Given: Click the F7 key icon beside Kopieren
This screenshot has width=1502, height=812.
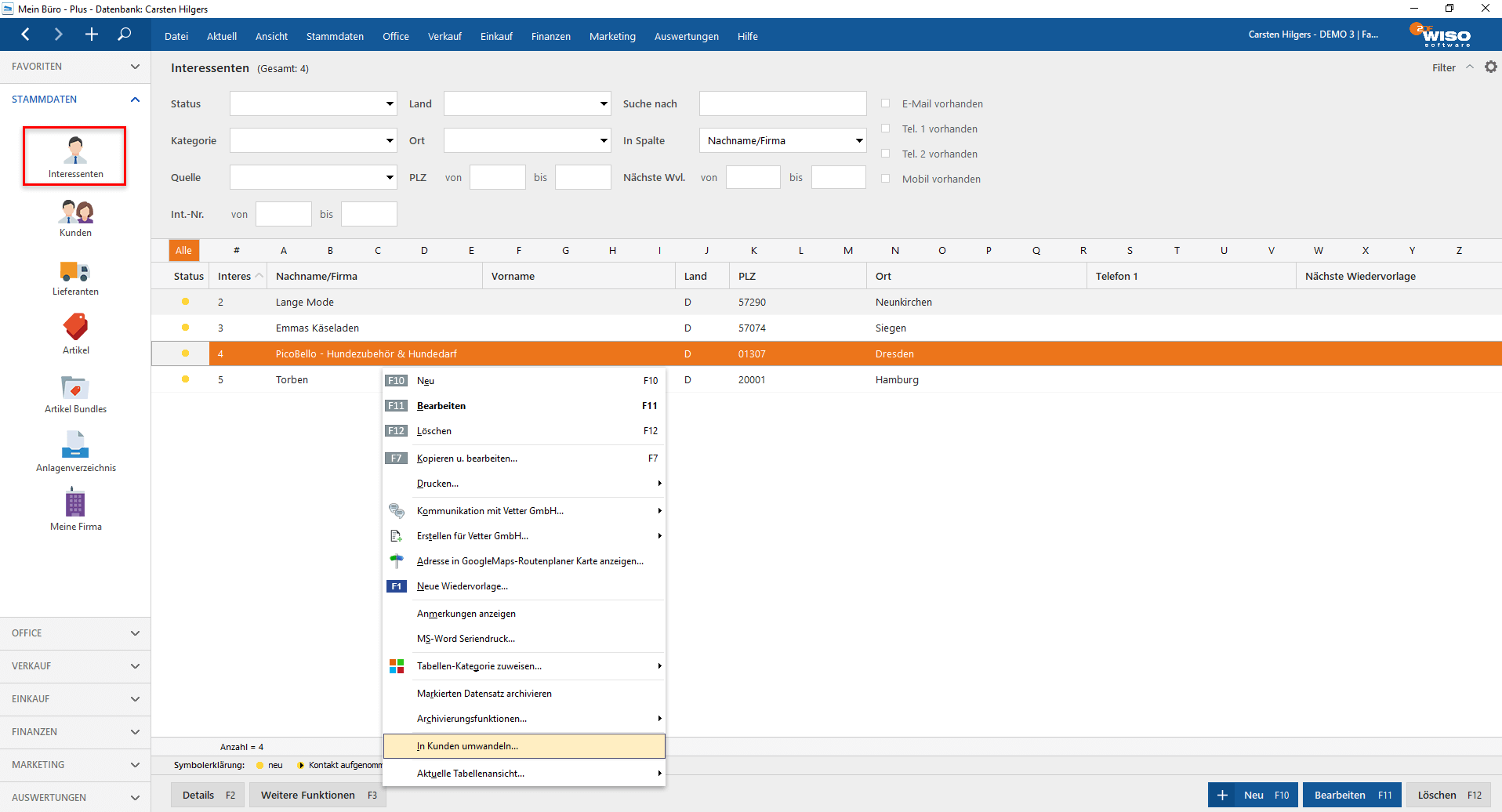Looking at the screenshot, I should tap(397, 459).
